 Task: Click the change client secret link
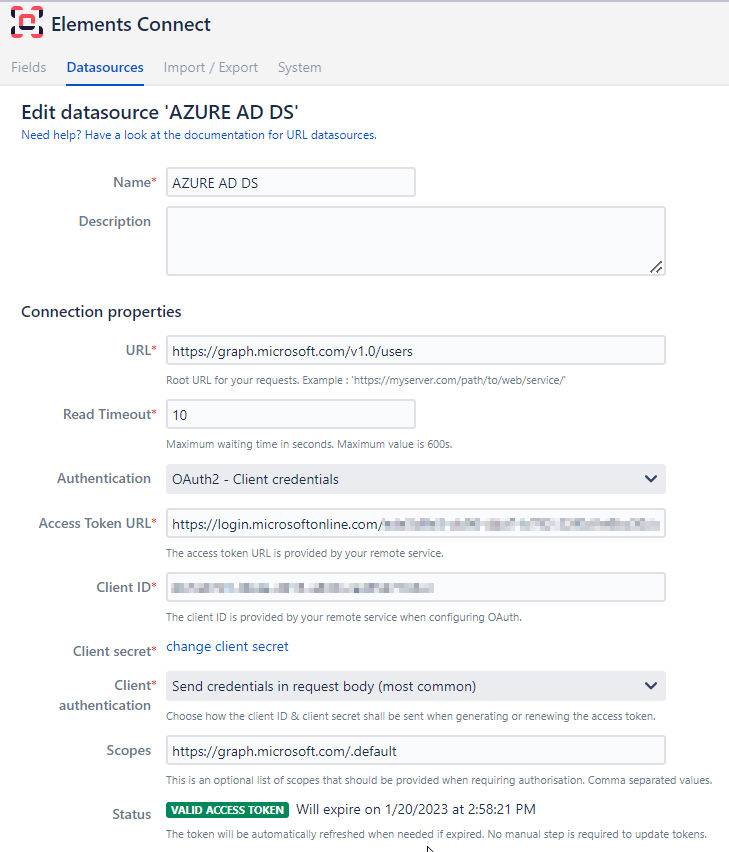coord(227,647)
